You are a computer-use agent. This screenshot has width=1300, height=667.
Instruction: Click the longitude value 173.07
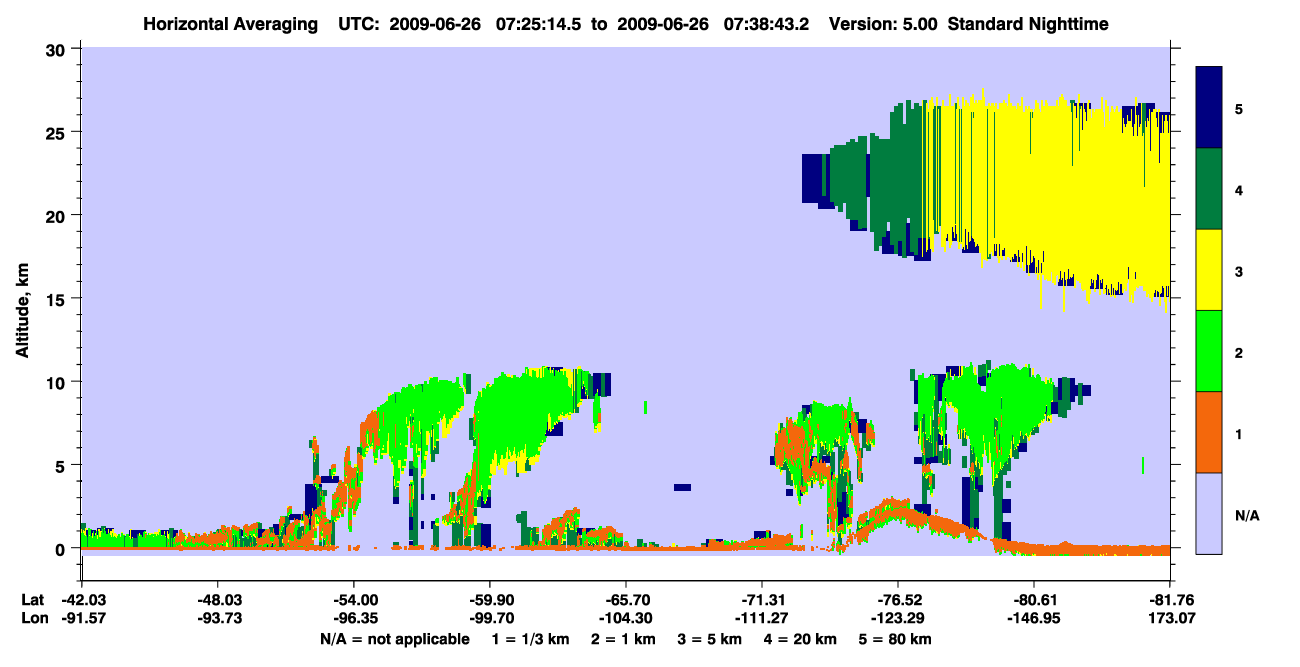1170,618
